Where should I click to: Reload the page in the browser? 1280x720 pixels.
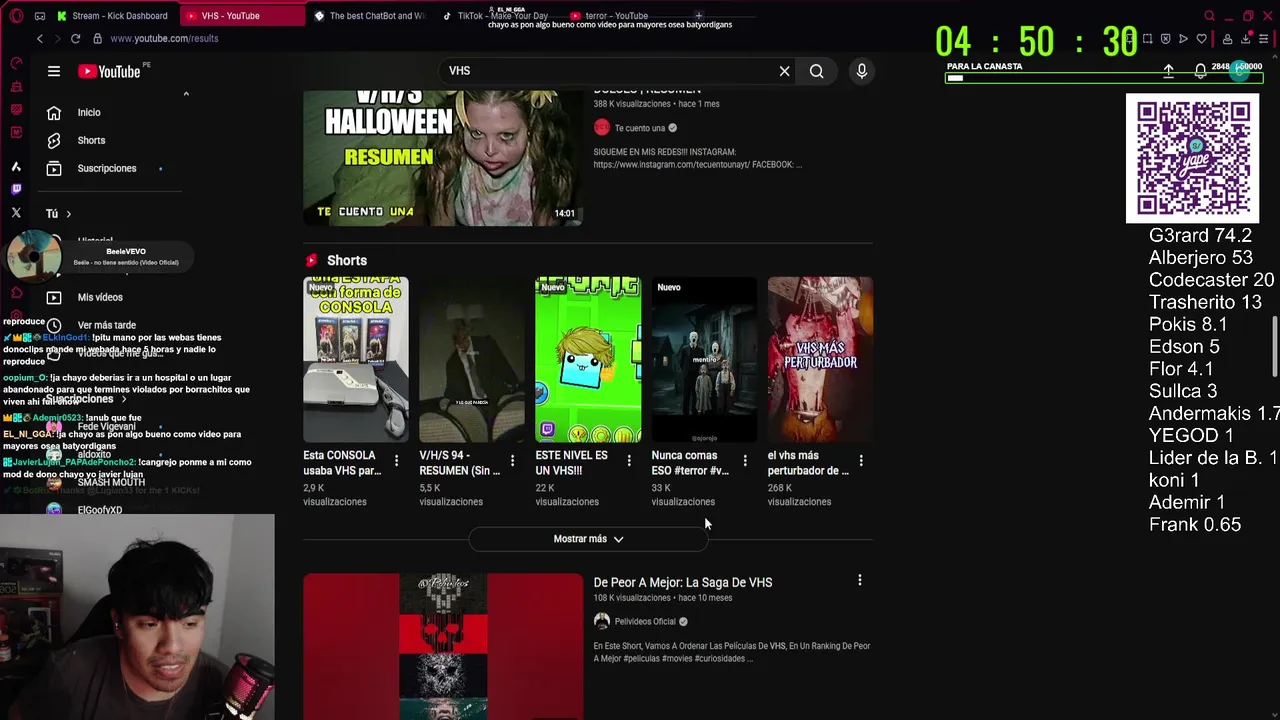(75, 38)
